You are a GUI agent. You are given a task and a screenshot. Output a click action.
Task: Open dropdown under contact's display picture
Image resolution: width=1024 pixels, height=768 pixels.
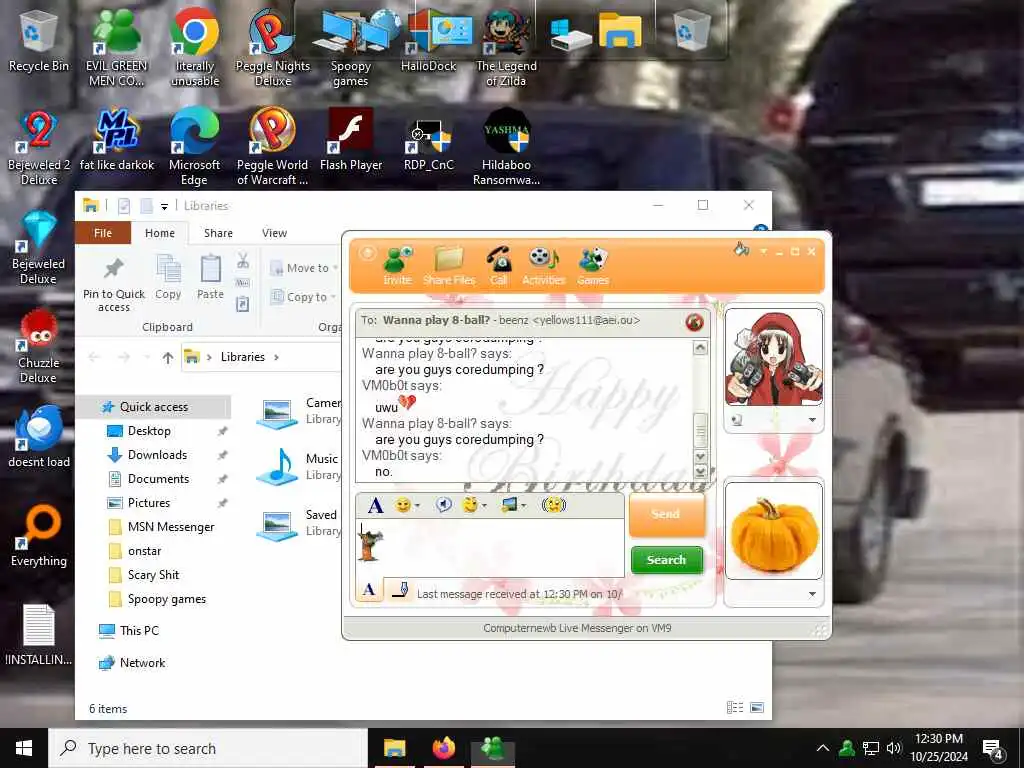812,420
